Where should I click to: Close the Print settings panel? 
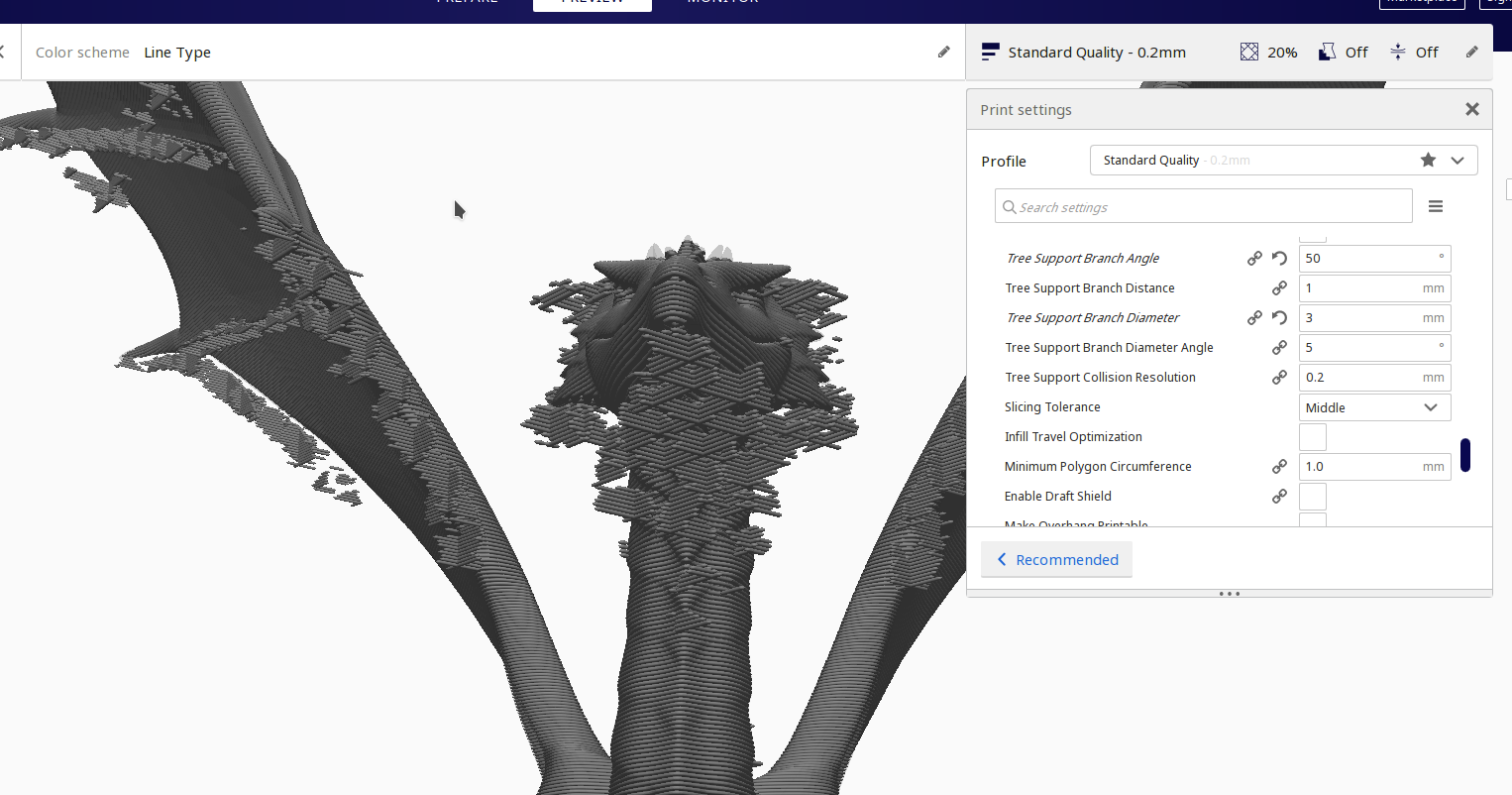pyautogui.click(x=1472, y=109)
